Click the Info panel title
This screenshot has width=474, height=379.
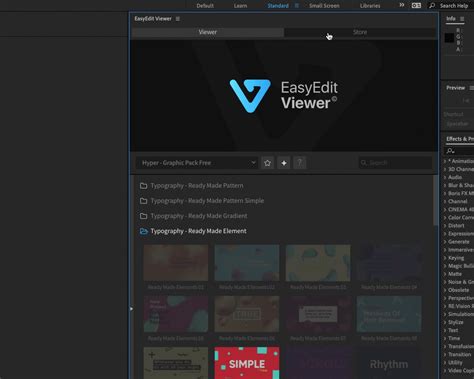pos(451,19)
